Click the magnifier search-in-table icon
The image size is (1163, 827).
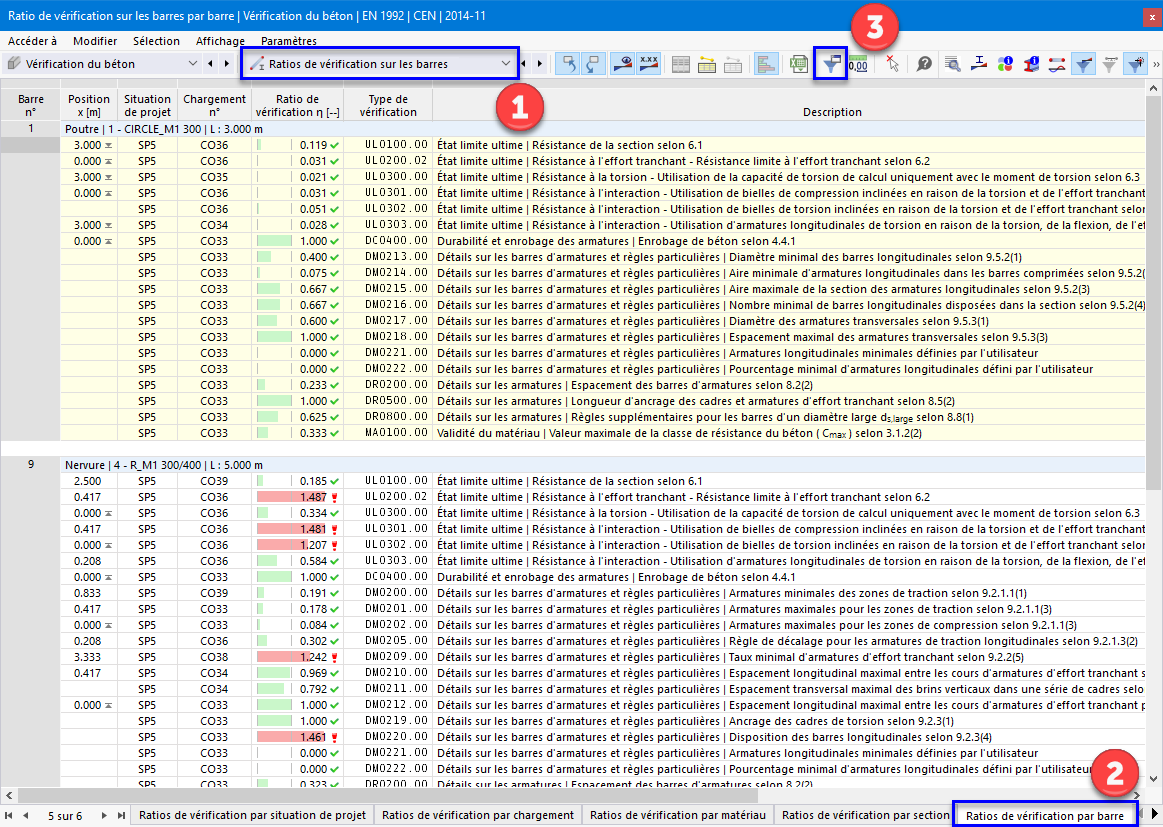(953, 65)
